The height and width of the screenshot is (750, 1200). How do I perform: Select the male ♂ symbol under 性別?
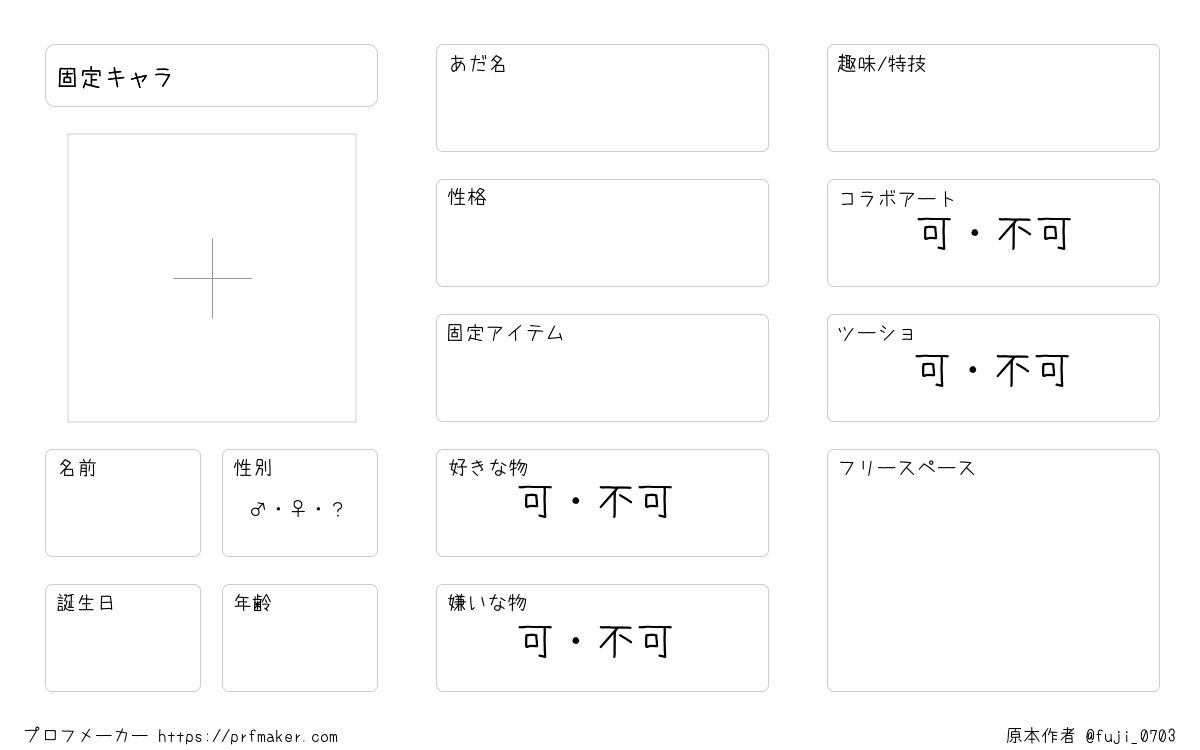257,510
